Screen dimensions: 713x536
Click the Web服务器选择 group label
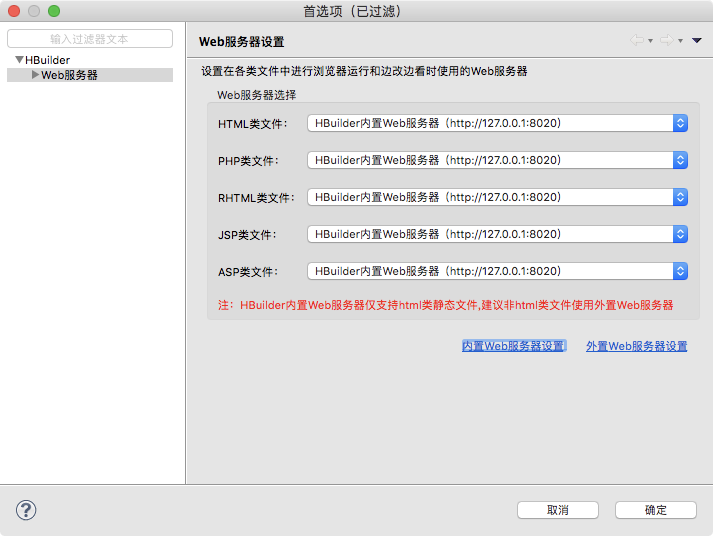pyautogui.click(x=256, y=95)
